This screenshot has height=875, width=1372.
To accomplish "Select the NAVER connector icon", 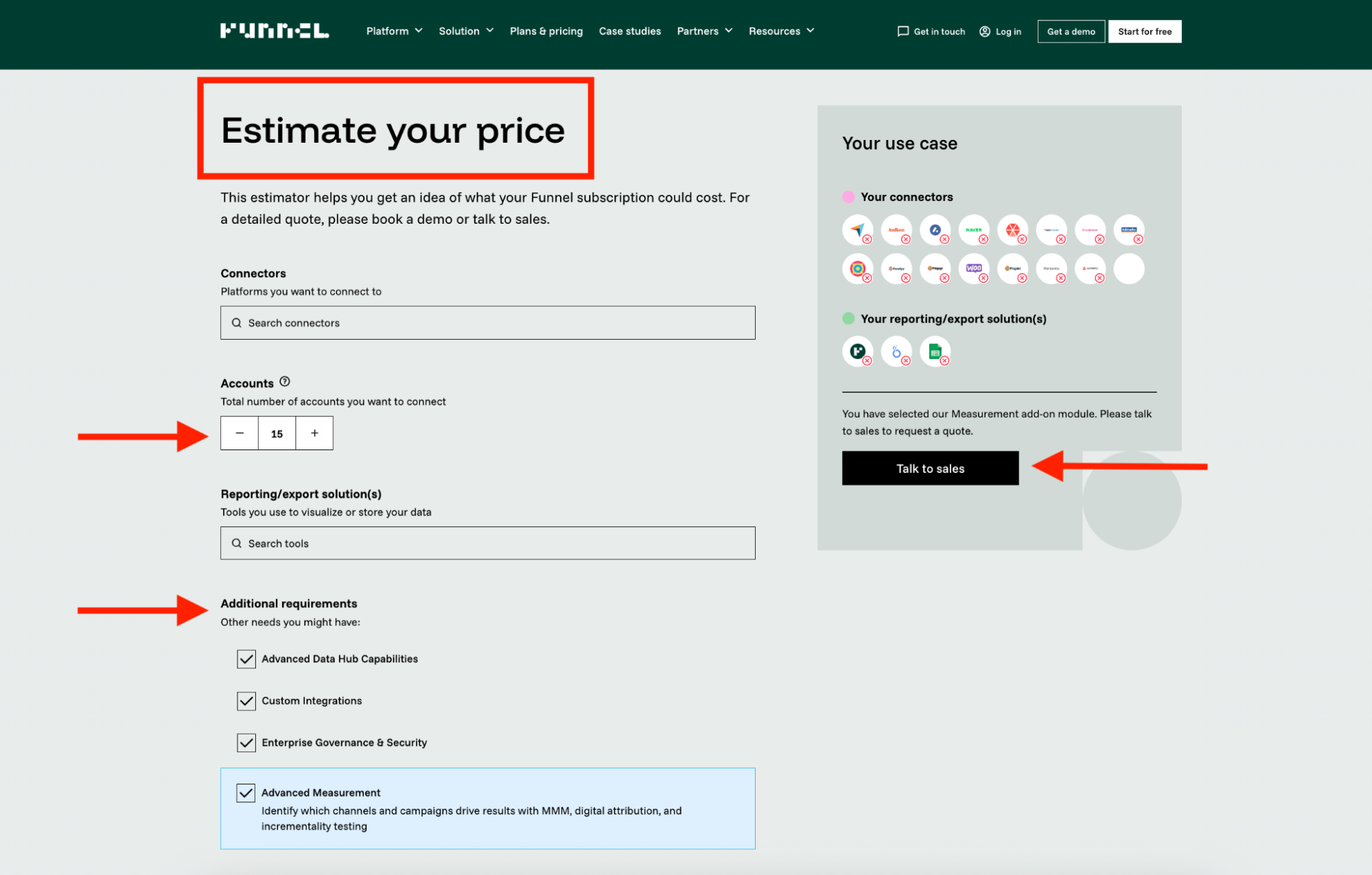I will (975, 230).
